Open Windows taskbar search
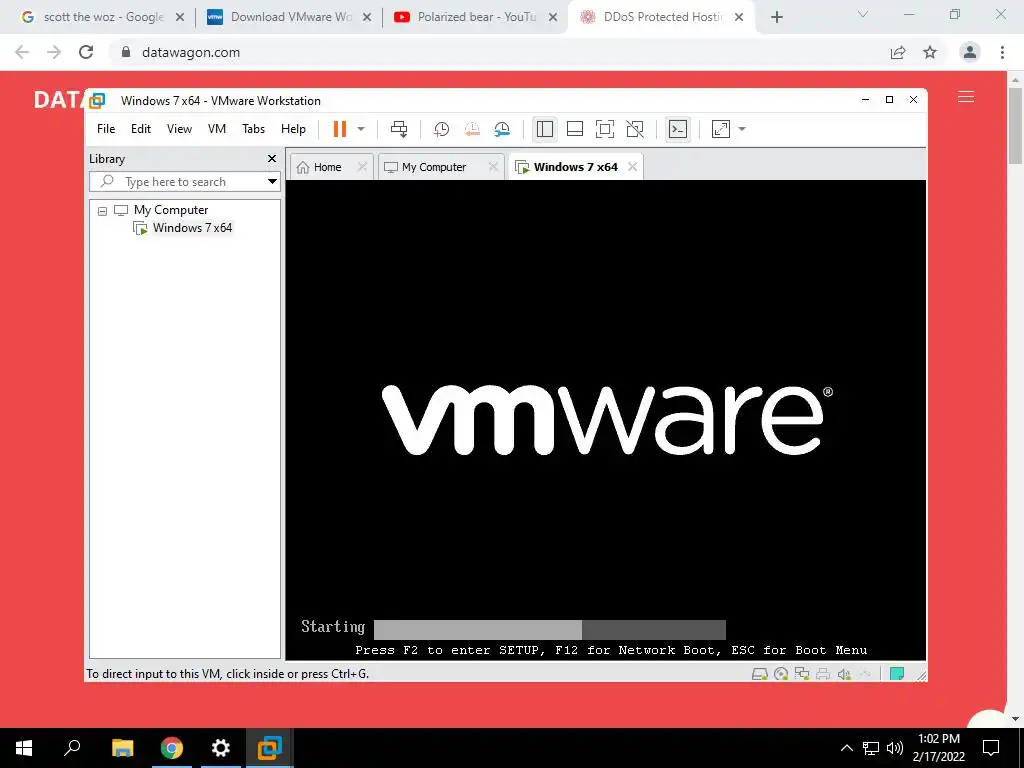The height and width of the screenshot is (768, 1024). [x=72, y=748]
